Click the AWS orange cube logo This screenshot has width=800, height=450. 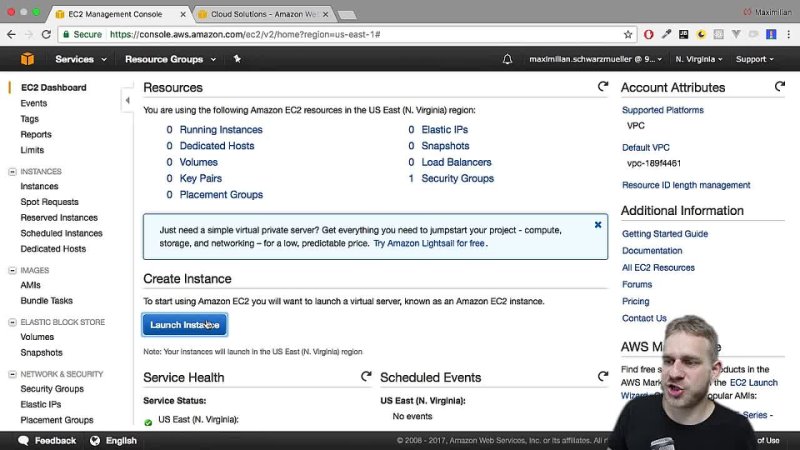pos(28,59)
